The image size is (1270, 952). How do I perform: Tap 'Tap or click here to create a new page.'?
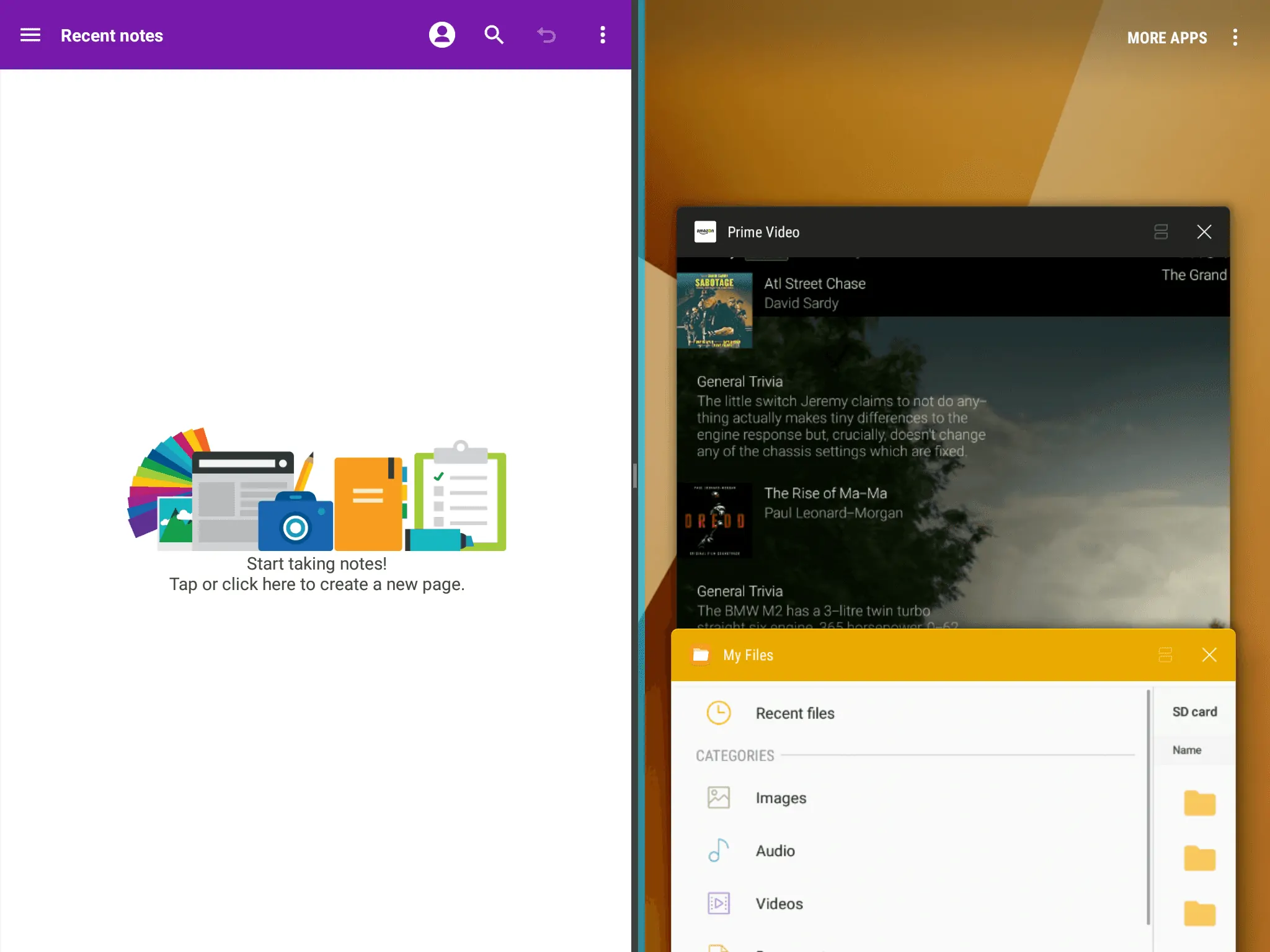click(317, 584)
